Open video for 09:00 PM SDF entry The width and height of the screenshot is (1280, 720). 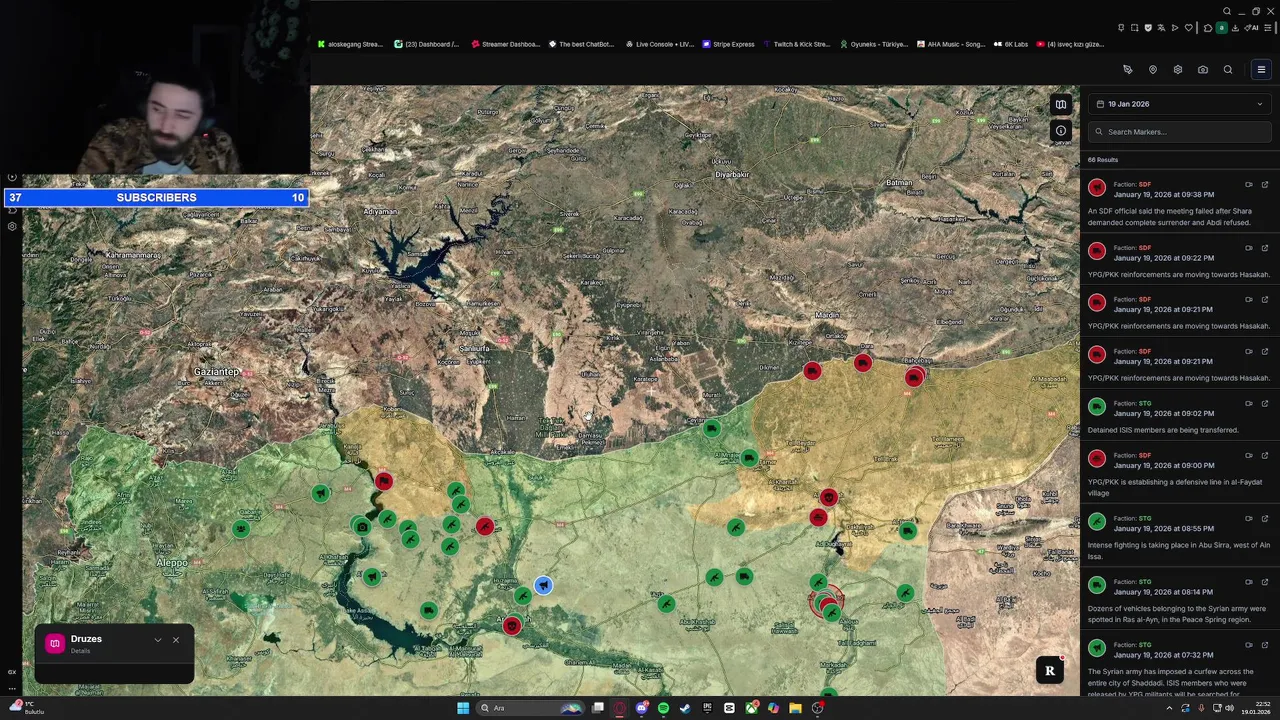coord(1248,455)
